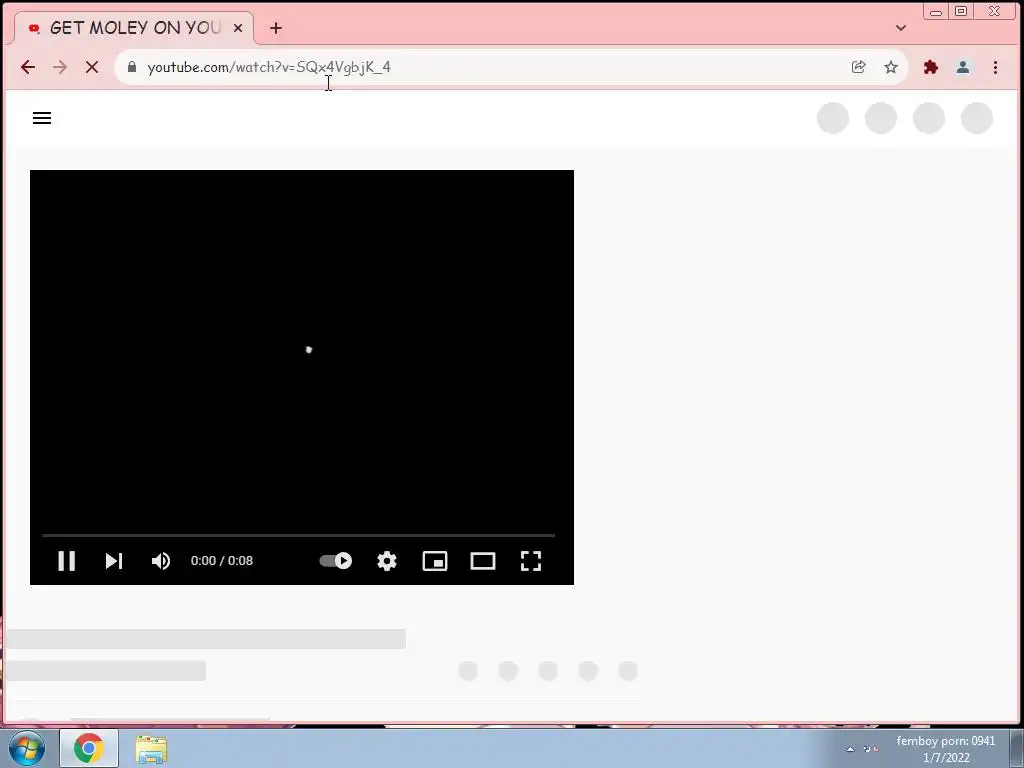
Task: Go forward in browser history
Action: (59, 67)
